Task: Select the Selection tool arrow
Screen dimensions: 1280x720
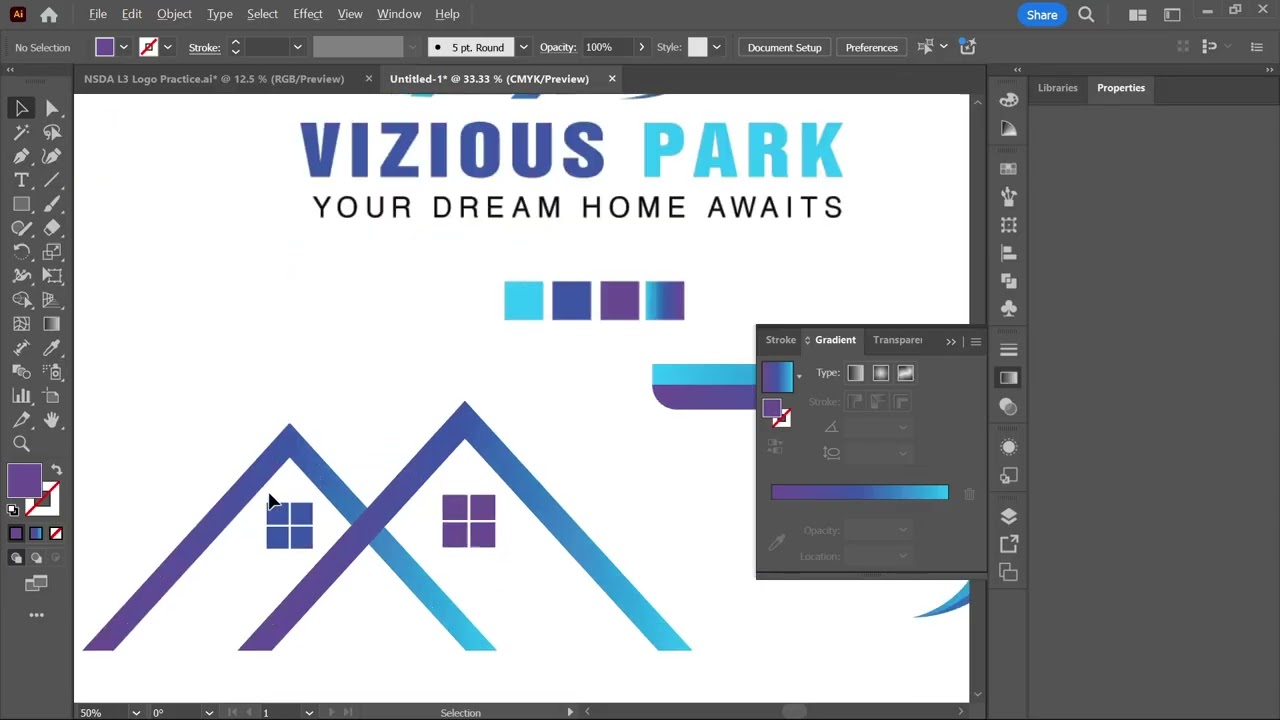Action: click(21, 108)
